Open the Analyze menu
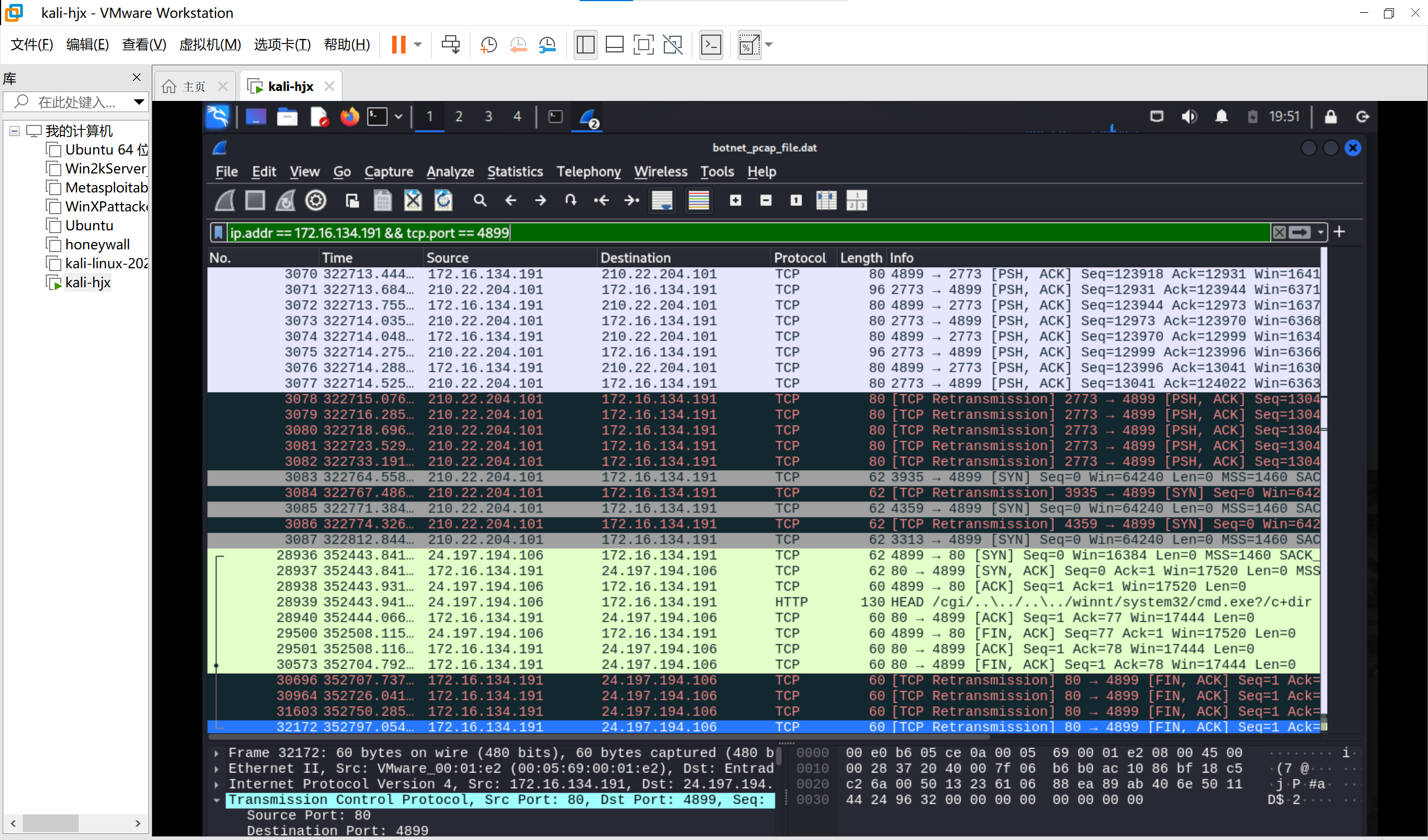Screen dimensions: 1428x840 tap(450, 172)
